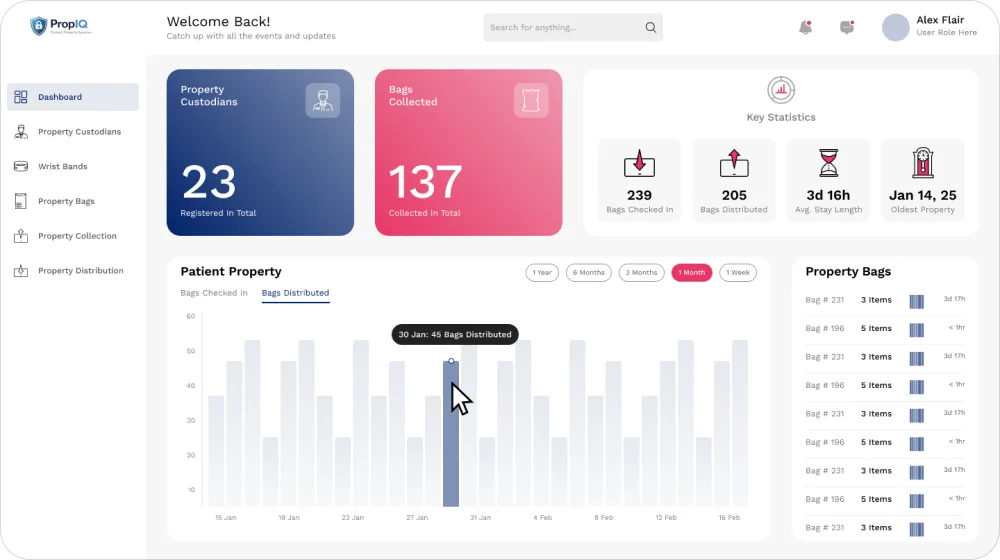Click the clock Oldest Property icon

[923, 163]
